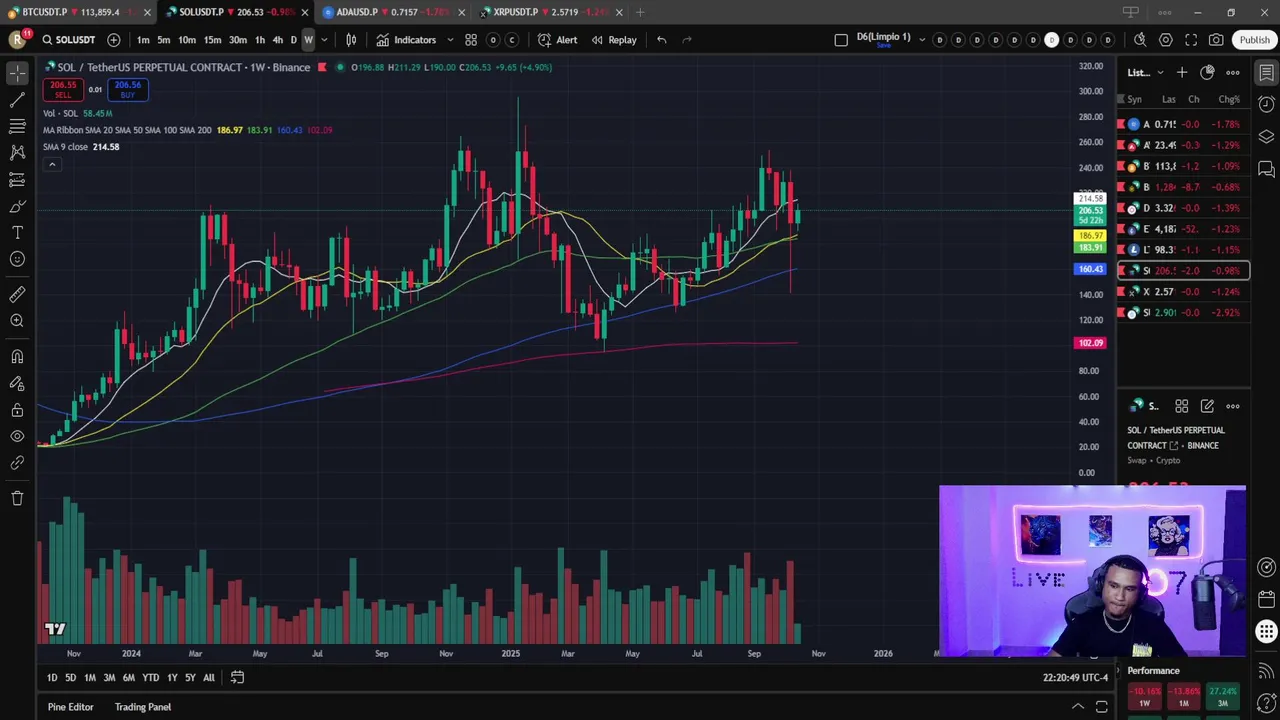Remove drawings with the trash icon
Screen dimensions: 1280x720
pyautogui.click(x=17, y=498)
